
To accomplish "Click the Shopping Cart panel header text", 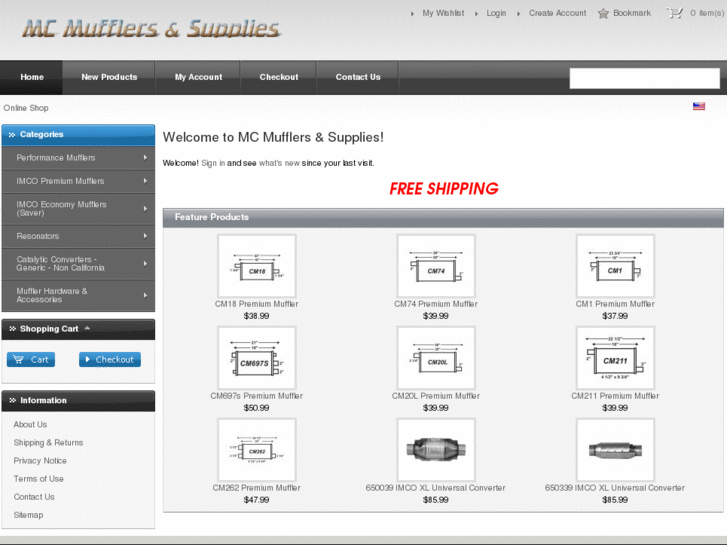I will (x=49, y=328).
